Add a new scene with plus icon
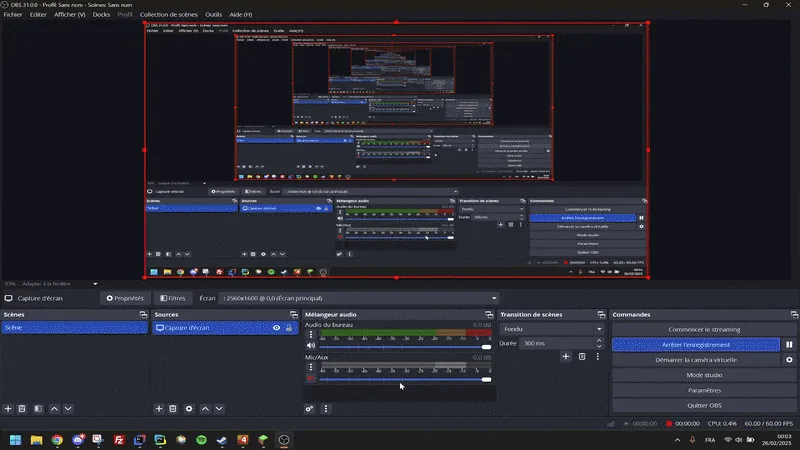Screen dimensions: 800x450 pyautogui.click(x=8, y=409)
